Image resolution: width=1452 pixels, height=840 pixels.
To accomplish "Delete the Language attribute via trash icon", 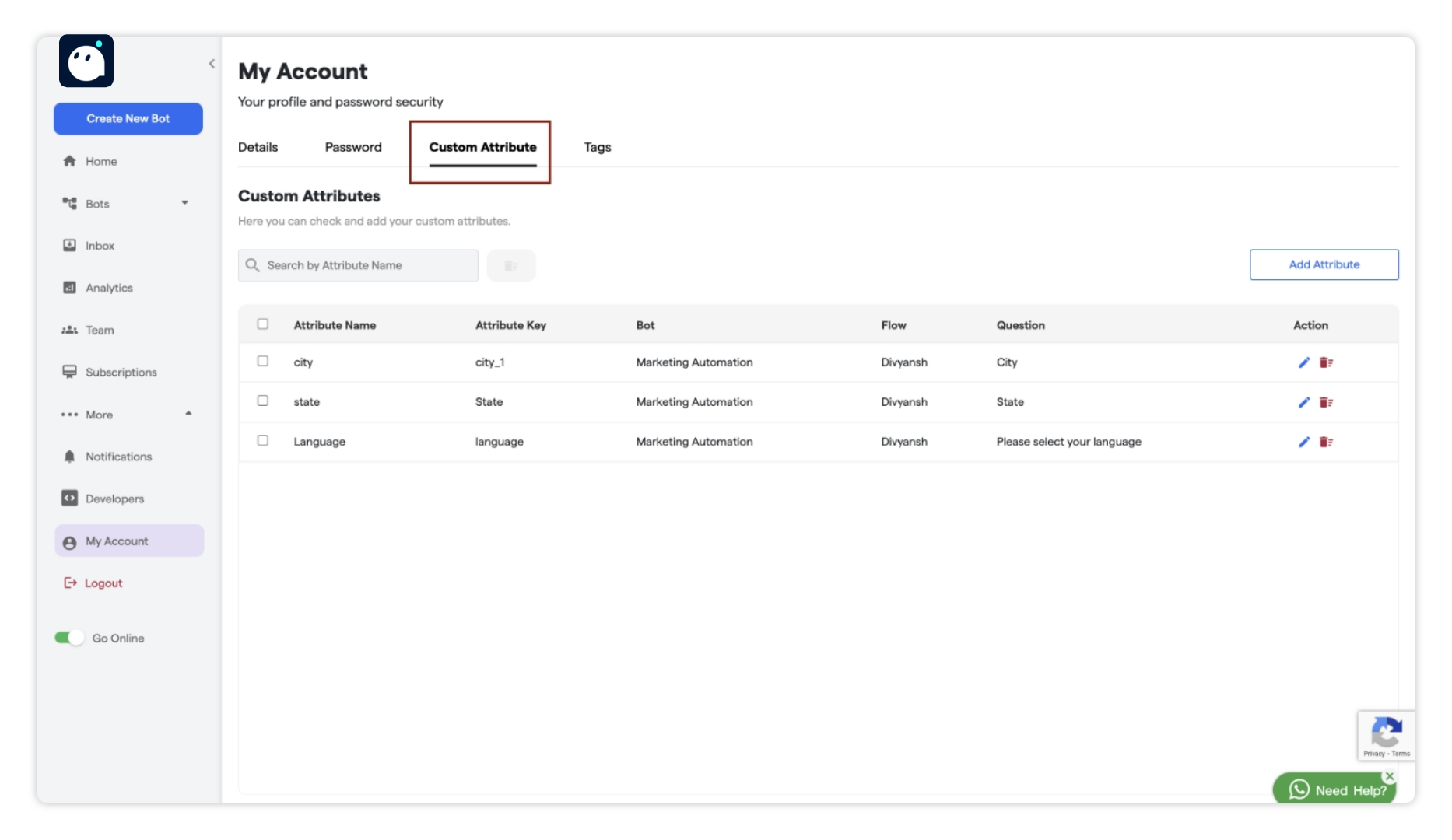I will pos(1327,442).
